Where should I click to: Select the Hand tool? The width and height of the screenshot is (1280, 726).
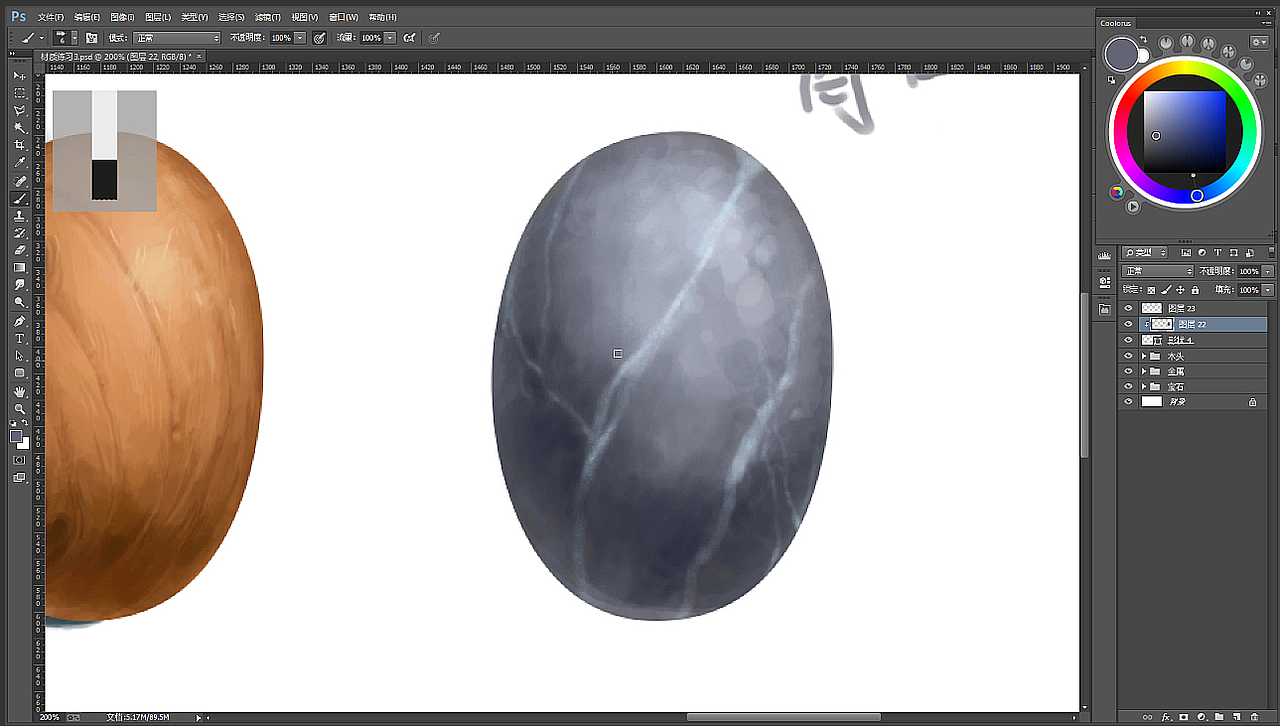19,392
